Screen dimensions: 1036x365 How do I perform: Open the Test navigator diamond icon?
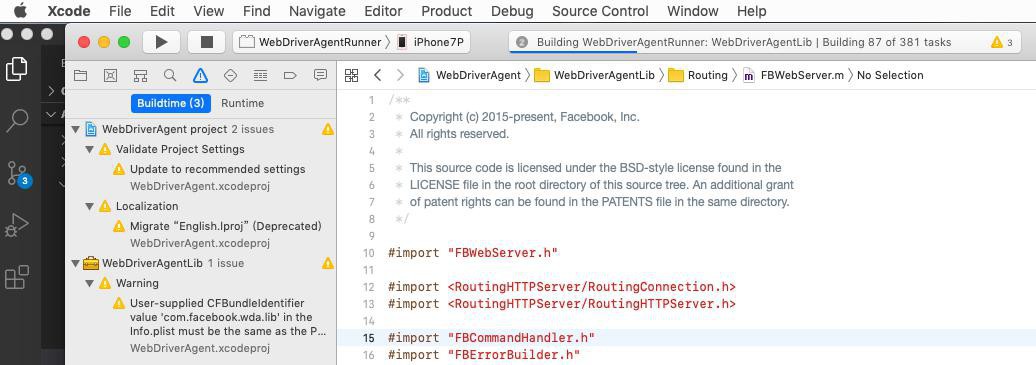click(x=231, y=75)
